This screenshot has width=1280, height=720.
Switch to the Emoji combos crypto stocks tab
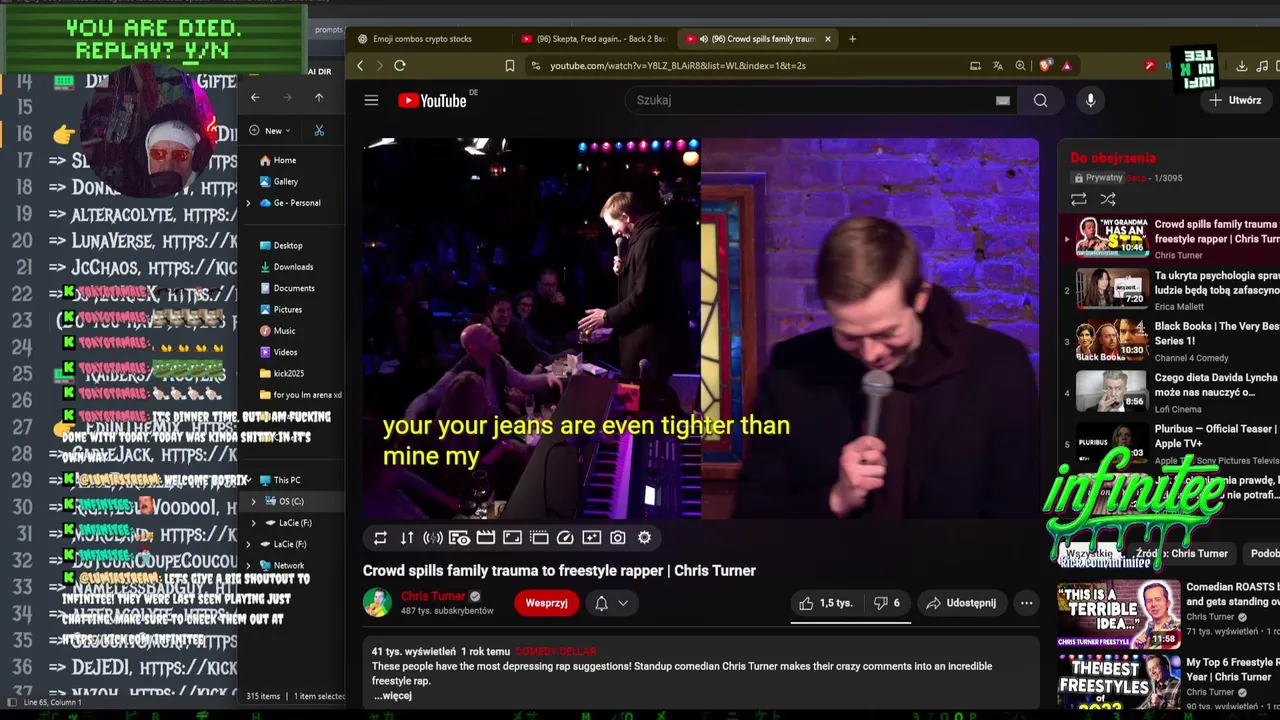click(x=423, y=39)
